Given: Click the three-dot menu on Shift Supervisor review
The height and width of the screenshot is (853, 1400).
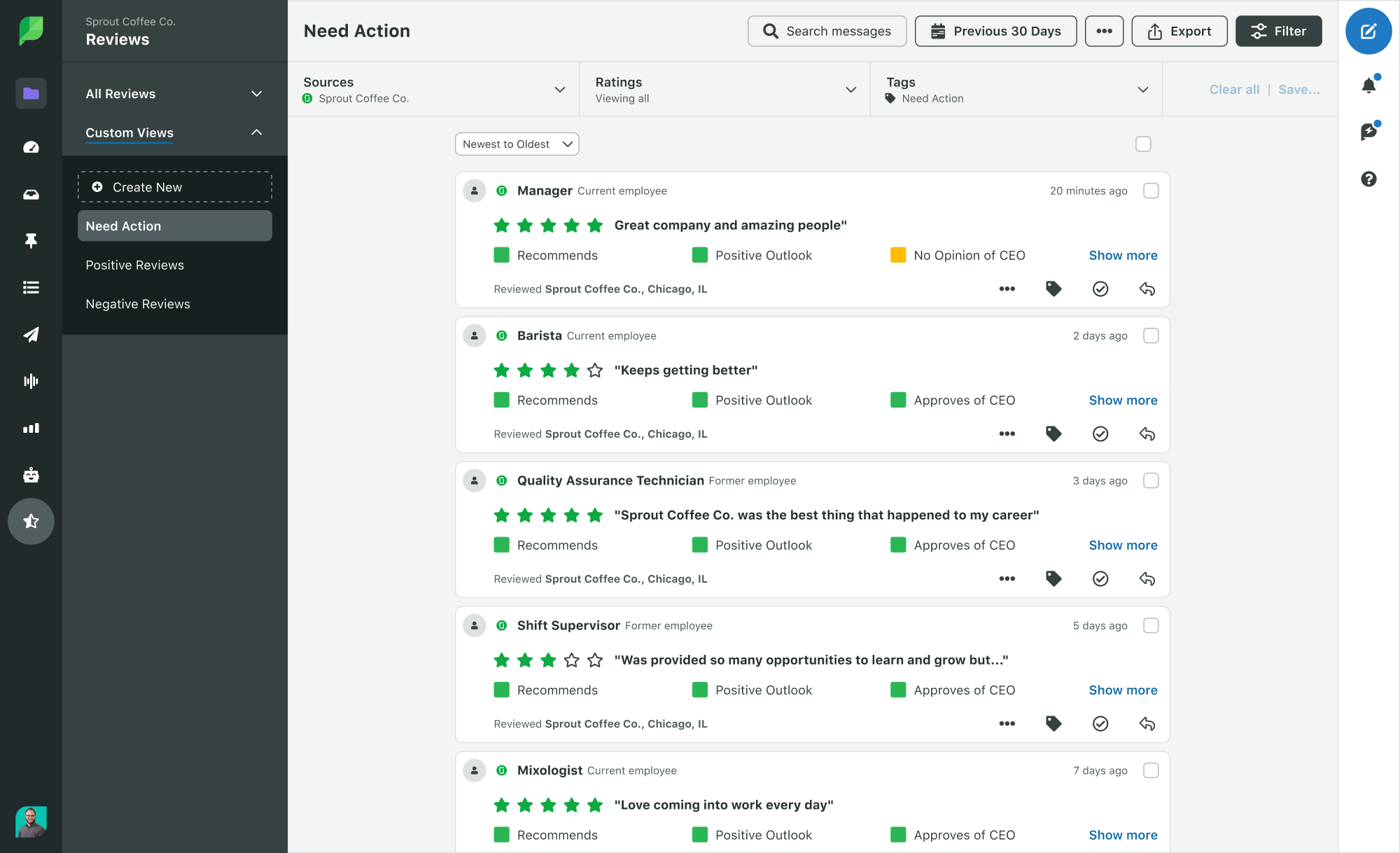Looking at the screenshot, I should pyautogui.click(x=1007, y=723).
